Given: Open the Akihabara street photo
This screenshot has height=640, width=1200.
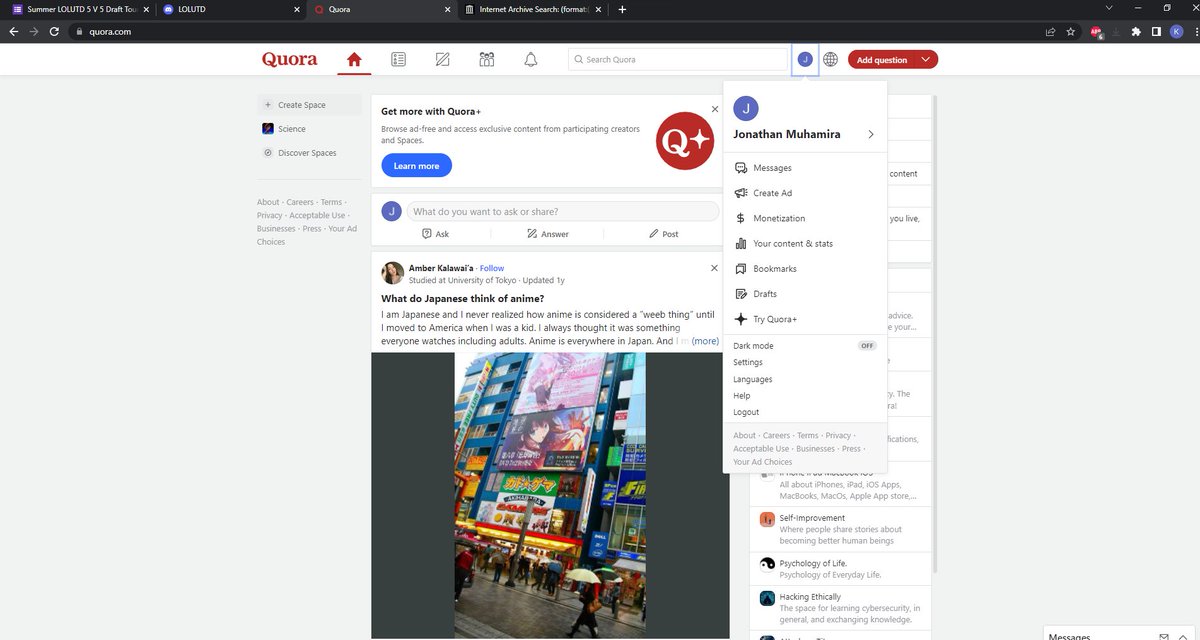Looking at the screenshot, I should (x=550, y=495).
